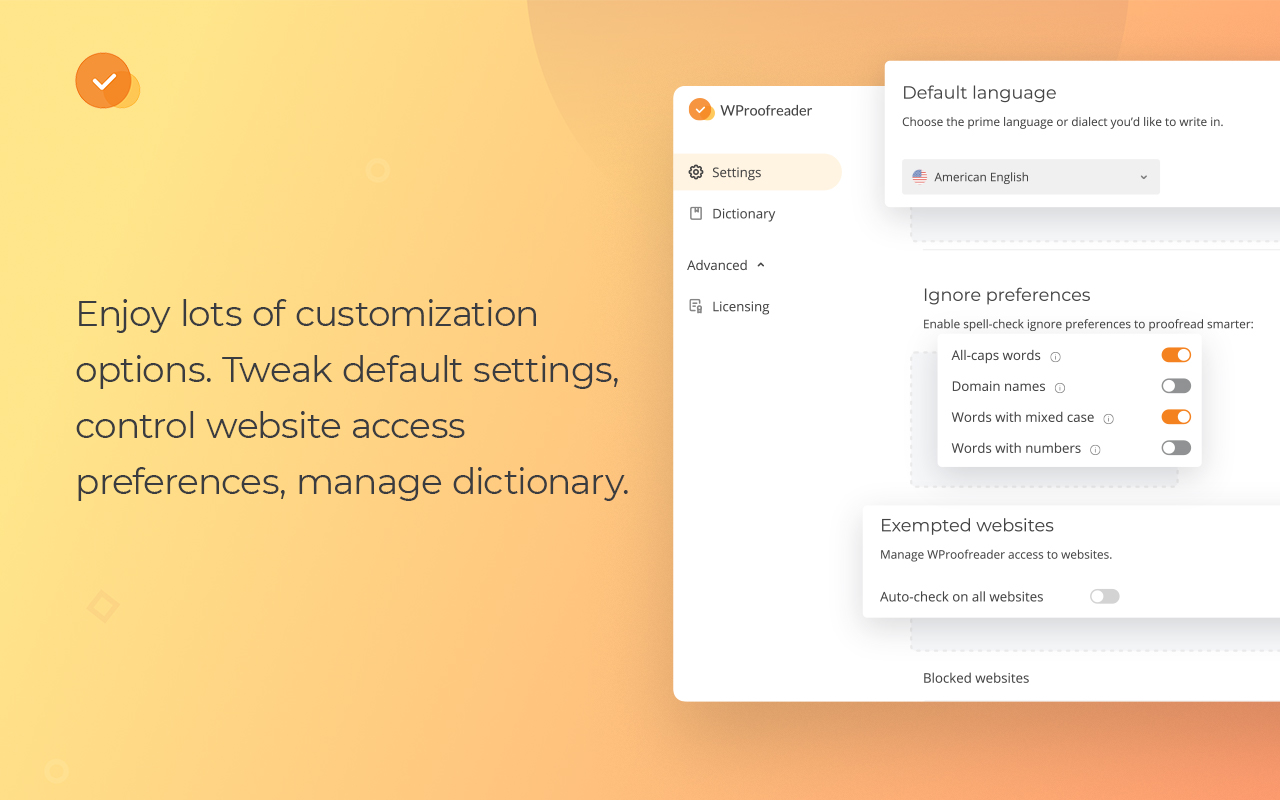Enable the Domain names toggle
Image resolution: width=1280 pixels, height=800 pixels.
click(x=1176, y=386)
